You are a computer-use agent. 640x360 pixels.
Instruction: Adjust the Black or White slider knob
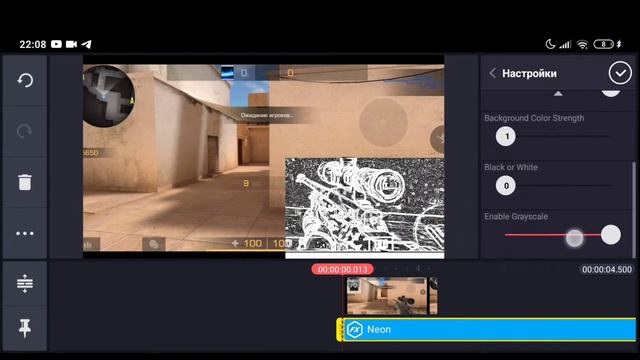(x=506, y=186)
